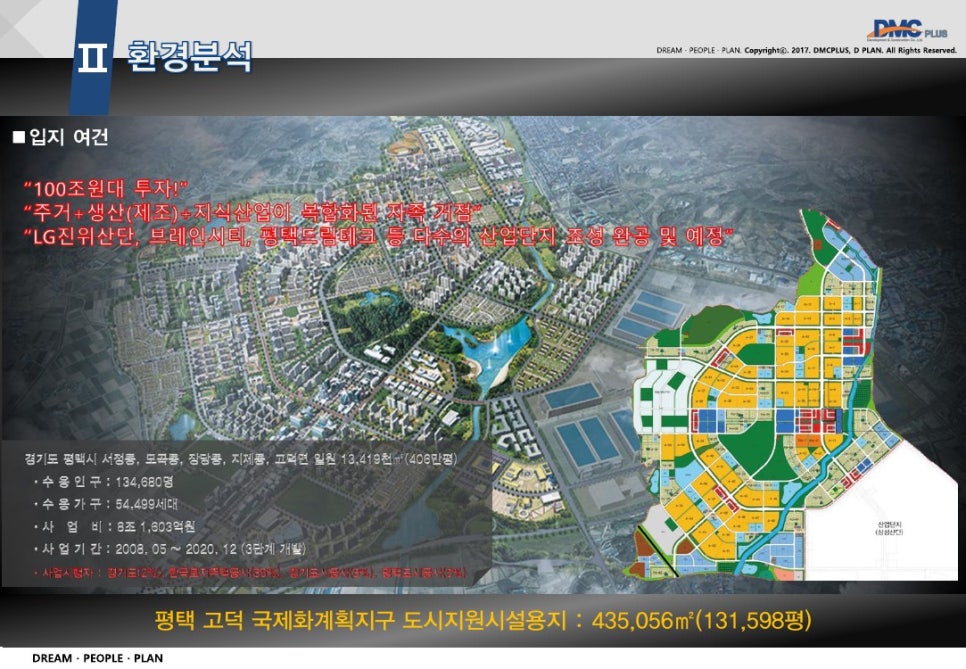Select the 사업비 8조 1,603억원 line

point(115,526)
